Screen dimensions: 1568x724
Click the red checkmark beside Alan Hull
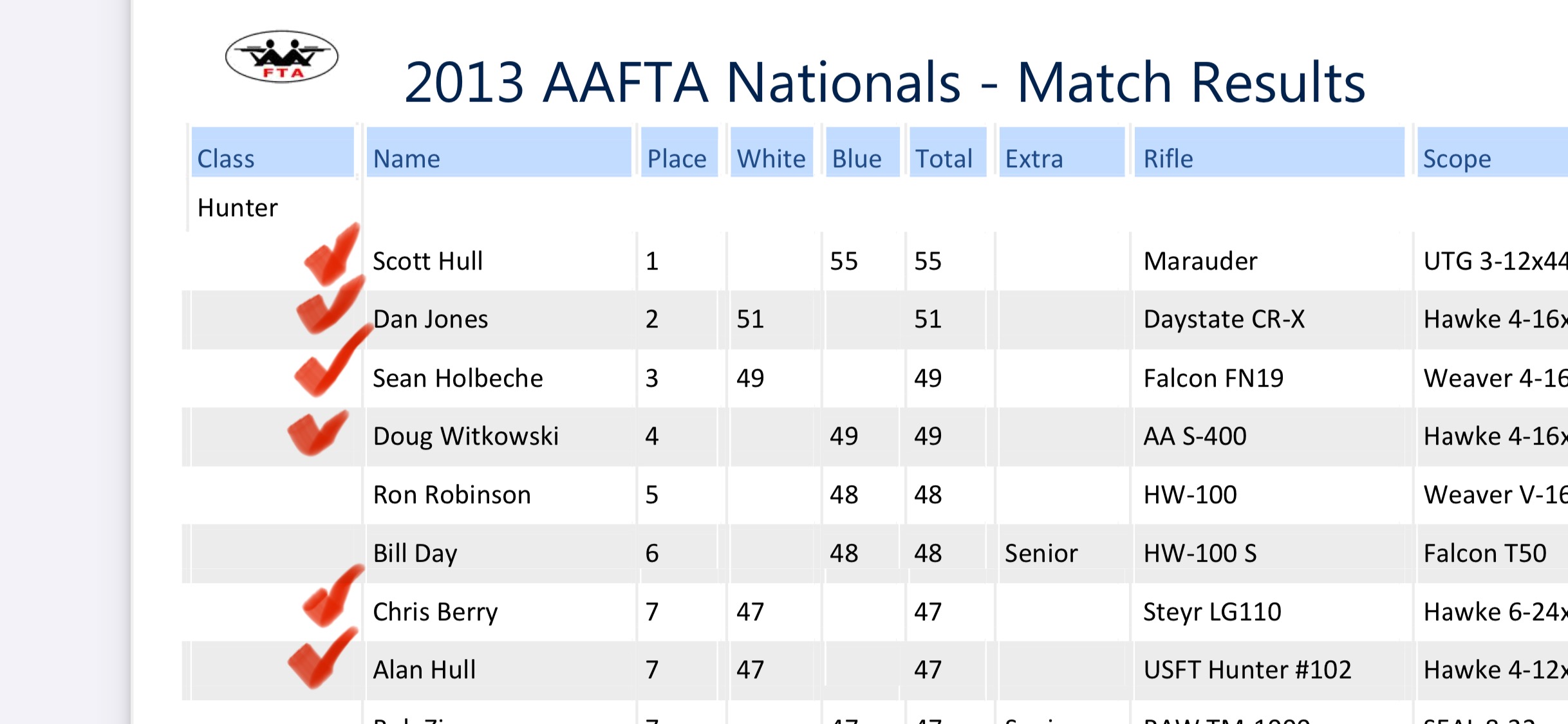pyautogui.click(x=322, y=657)
